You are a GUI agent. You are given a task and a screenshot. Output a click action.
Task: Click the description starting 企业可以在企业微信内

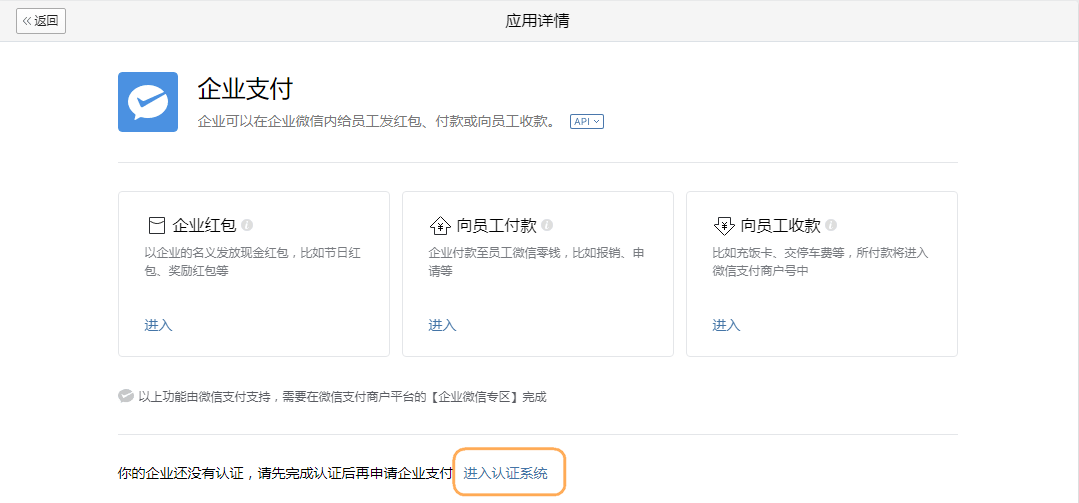coord(377,122)
